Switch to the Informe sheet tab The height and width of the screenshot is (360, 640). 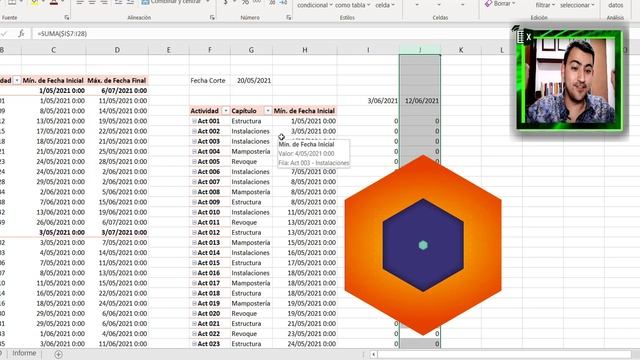point(24,353)
